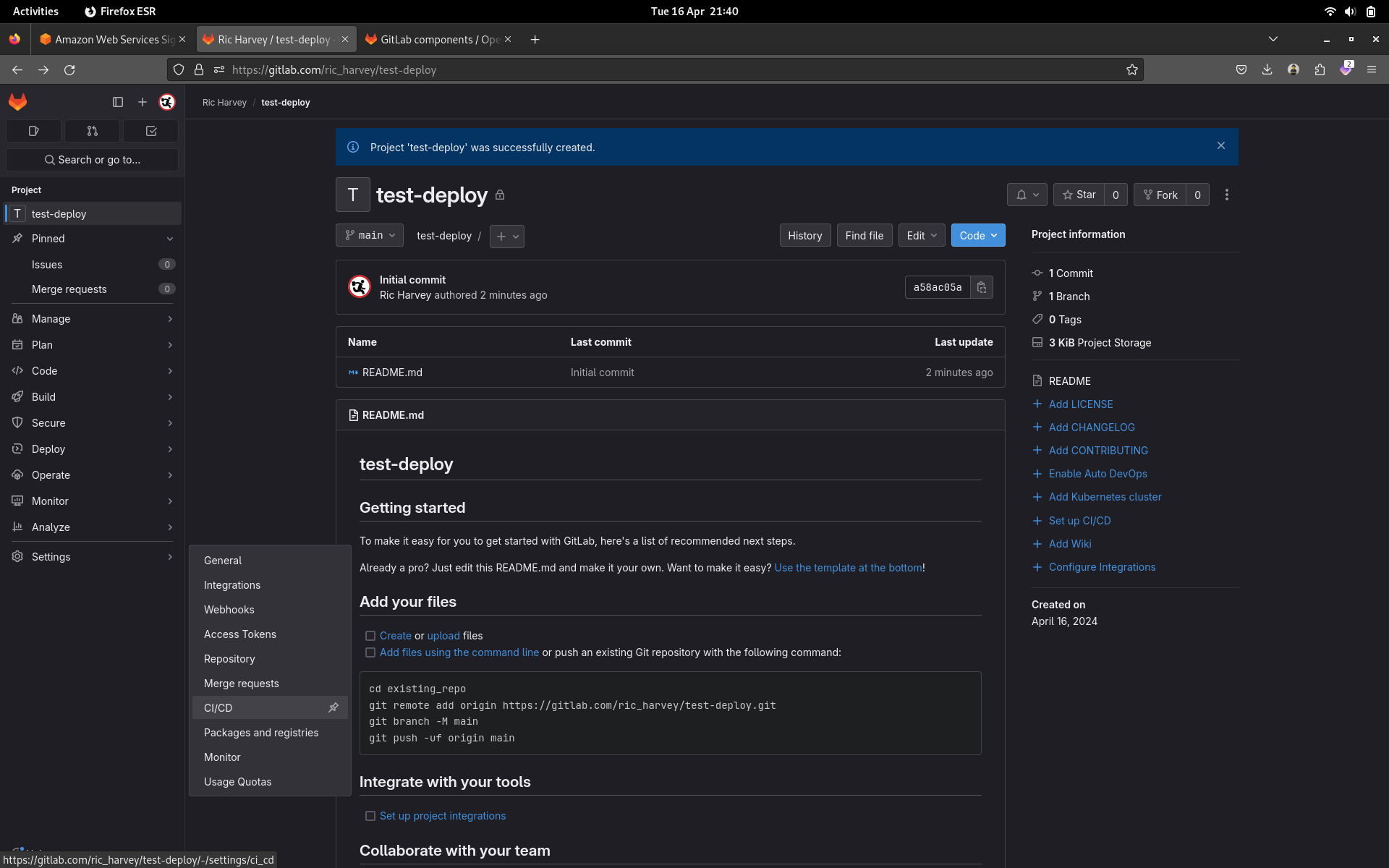The image size is (1389, 868).
Task: Save page to Pocket icon
Action: pos(1241,69)
